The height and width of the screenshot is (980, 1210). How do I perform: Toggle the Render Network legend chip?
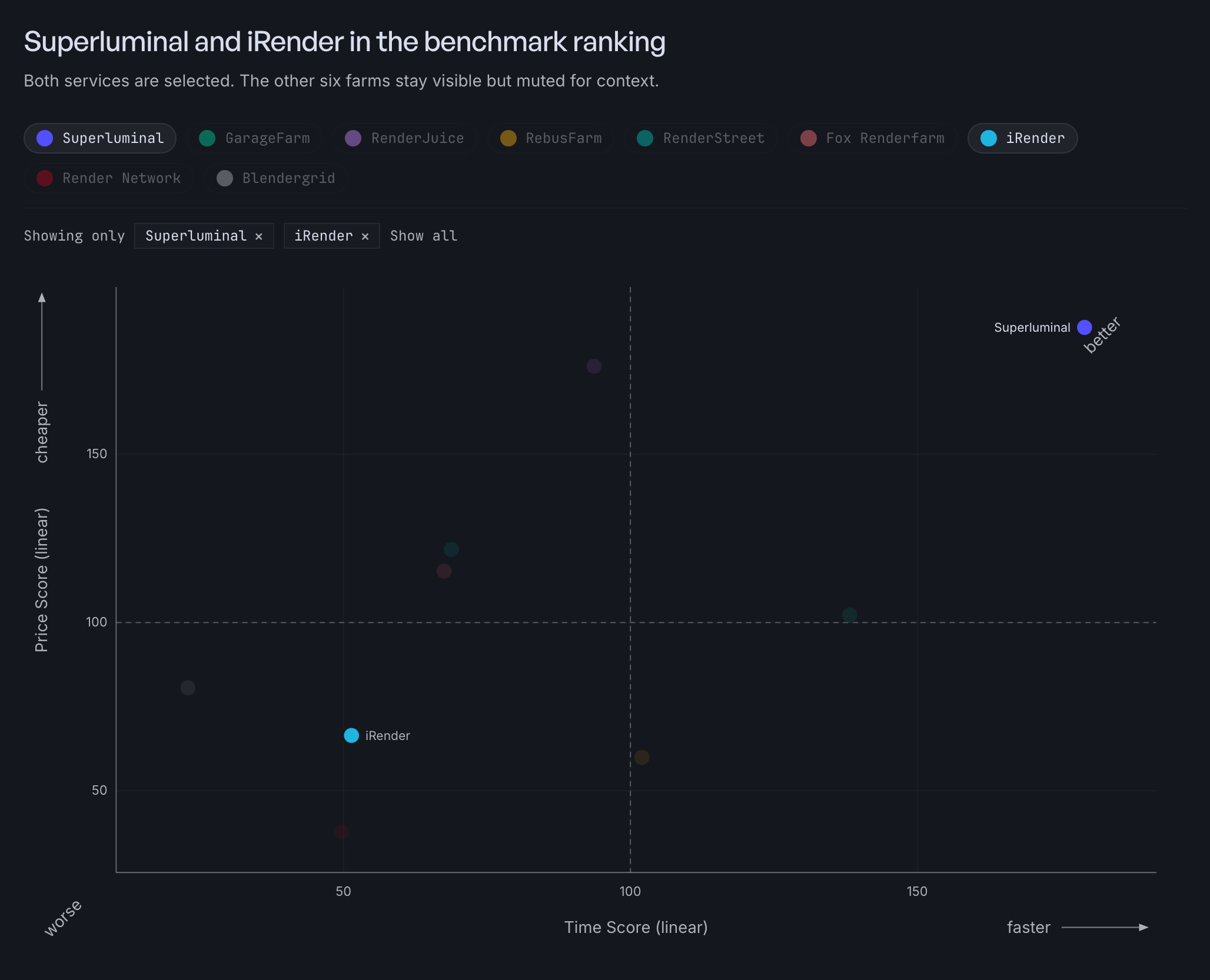(109, 178)
